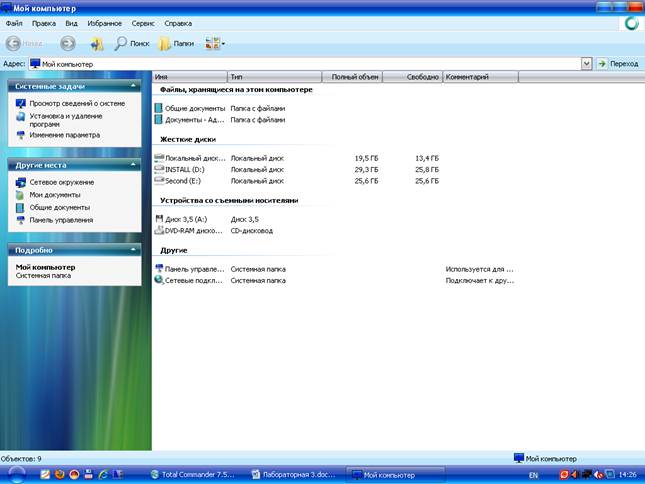Click the Сетевое окружение sidebar icon
This screenshot has width=645, height=484.
pyautogui.click(x=21, y=182)
